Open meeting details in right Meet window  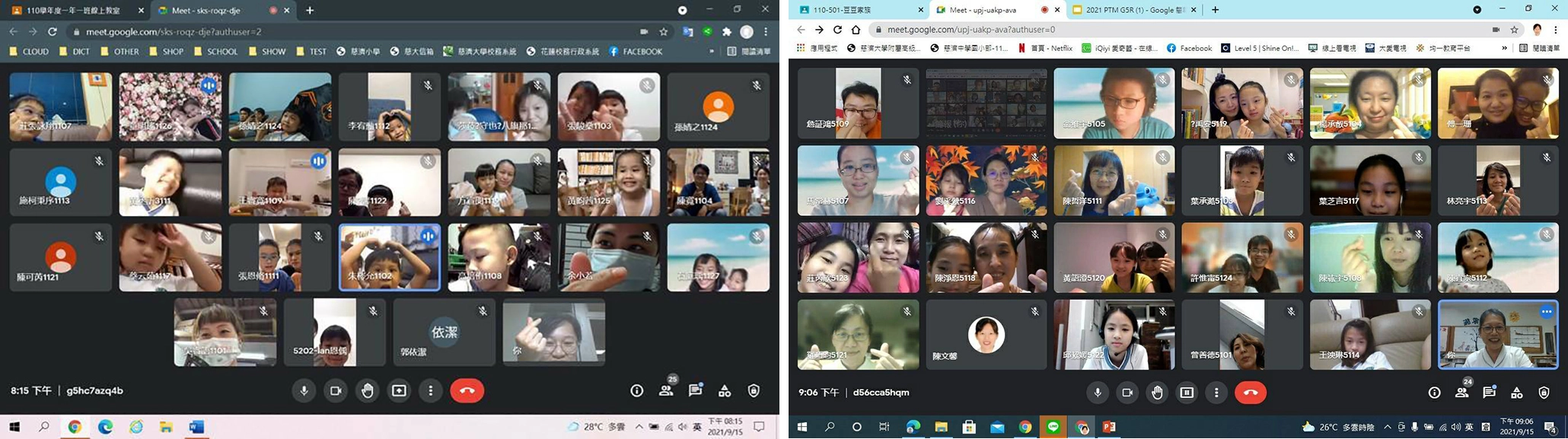[1434, 393]
